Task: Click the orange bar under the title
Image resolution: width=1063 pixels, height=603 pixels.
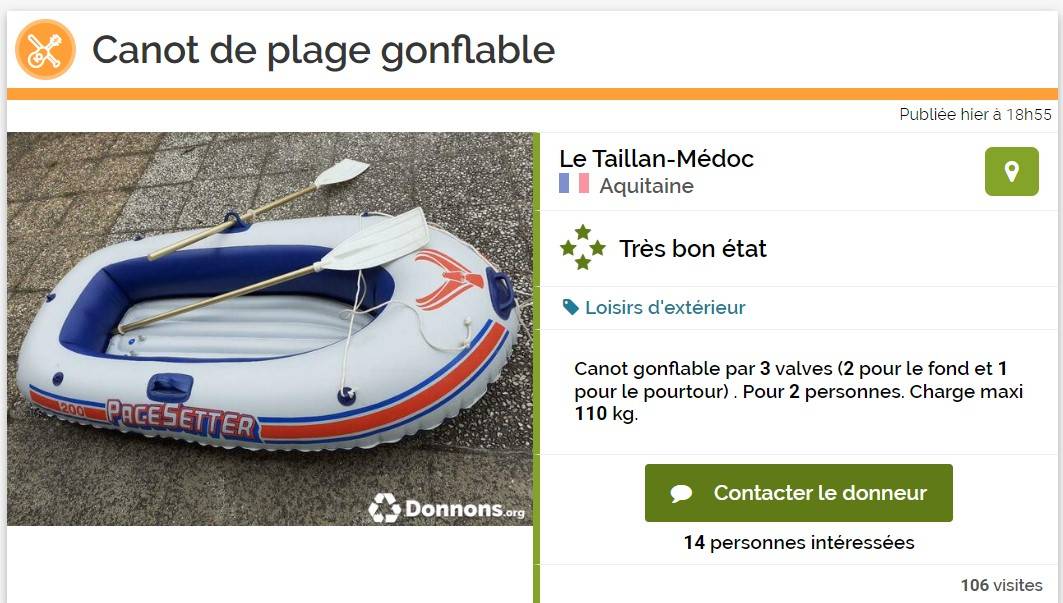Action: click(531, 94)
